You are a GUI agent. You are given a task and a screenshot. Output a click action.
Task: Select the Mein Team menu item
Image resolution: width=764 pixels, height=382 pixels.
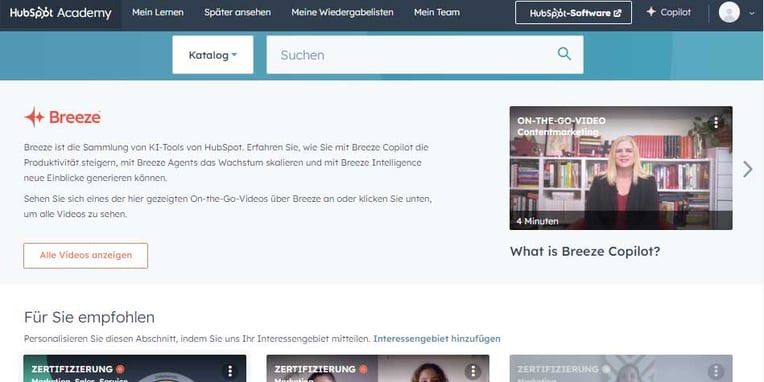[437, 13]
